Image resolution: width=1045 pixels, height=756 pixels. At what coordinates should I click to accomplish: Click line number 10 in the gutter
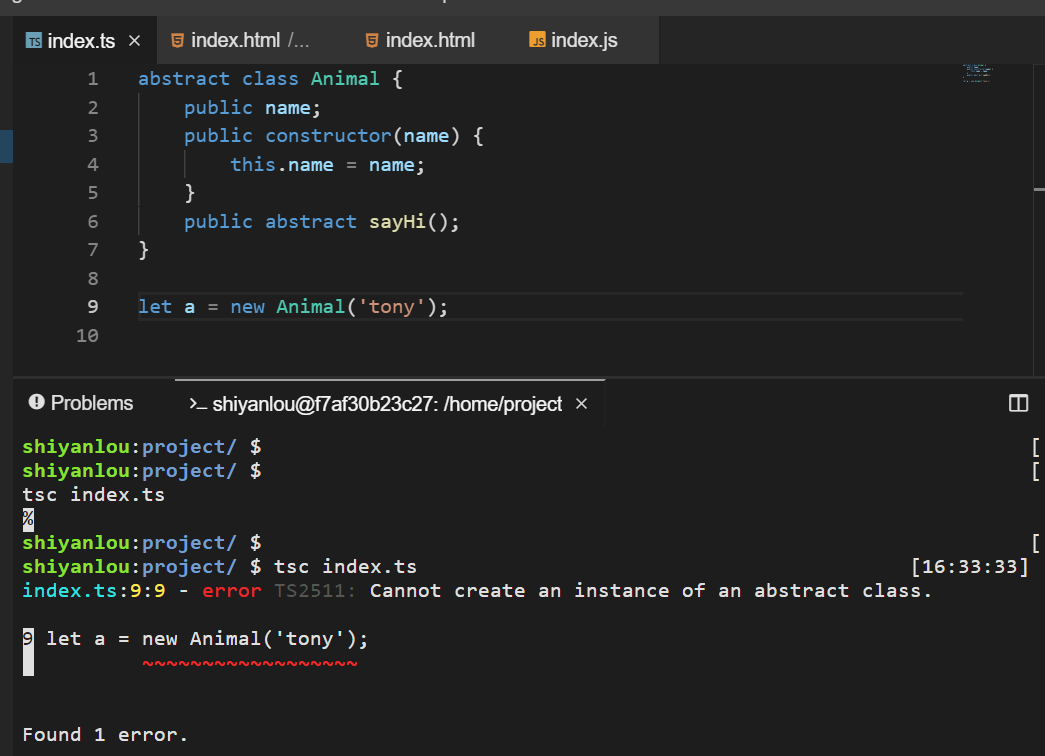click(x=87, y=335)
